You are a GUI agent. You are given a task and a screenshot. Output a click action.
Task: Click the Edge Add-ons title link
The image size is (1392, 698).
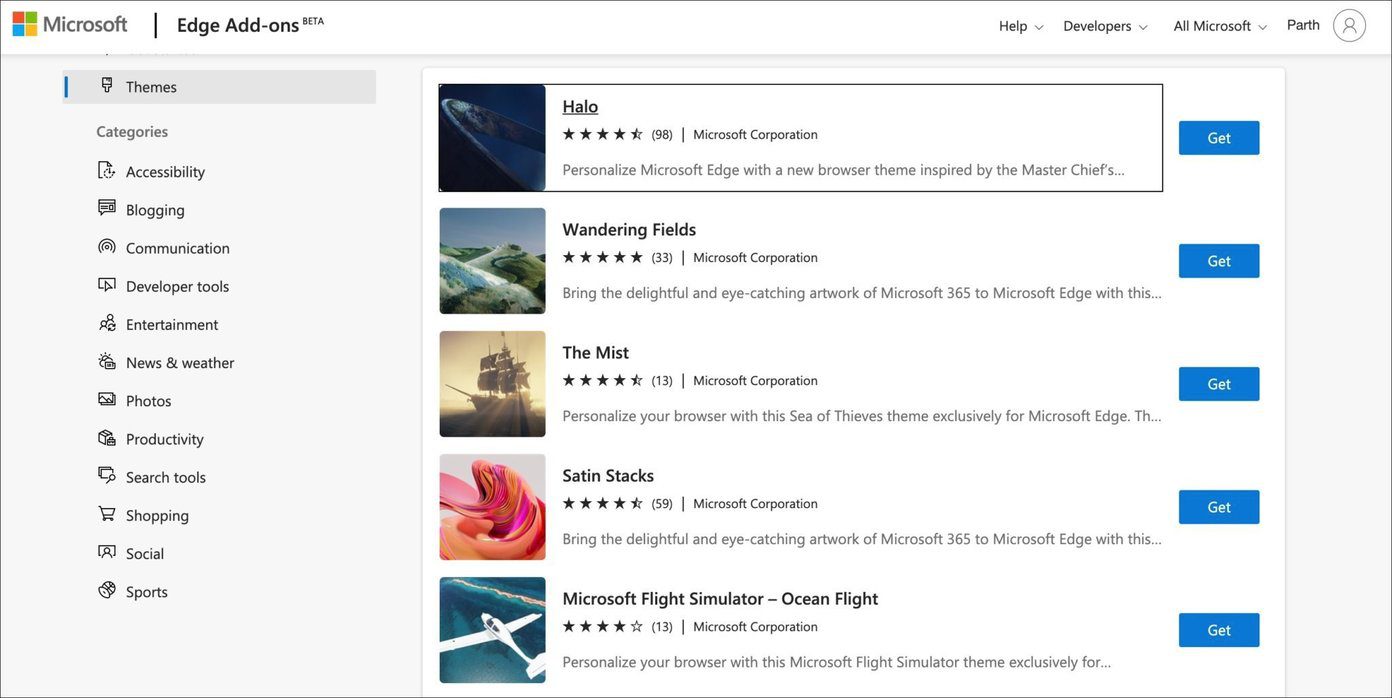(x=238, y=25)
